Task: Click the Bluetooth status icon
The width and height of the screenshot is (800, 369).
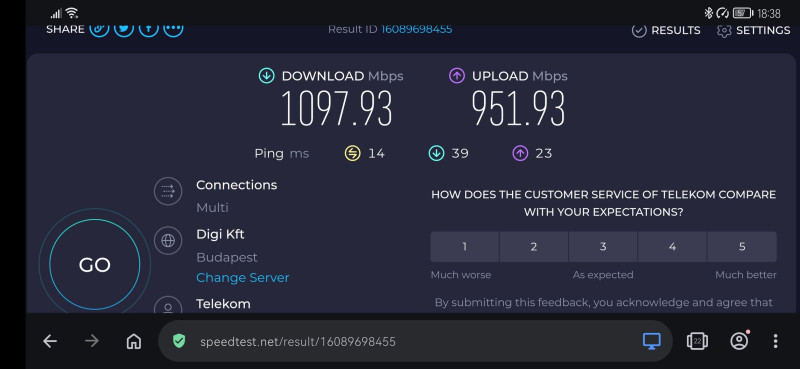Action: pos(708,13)
